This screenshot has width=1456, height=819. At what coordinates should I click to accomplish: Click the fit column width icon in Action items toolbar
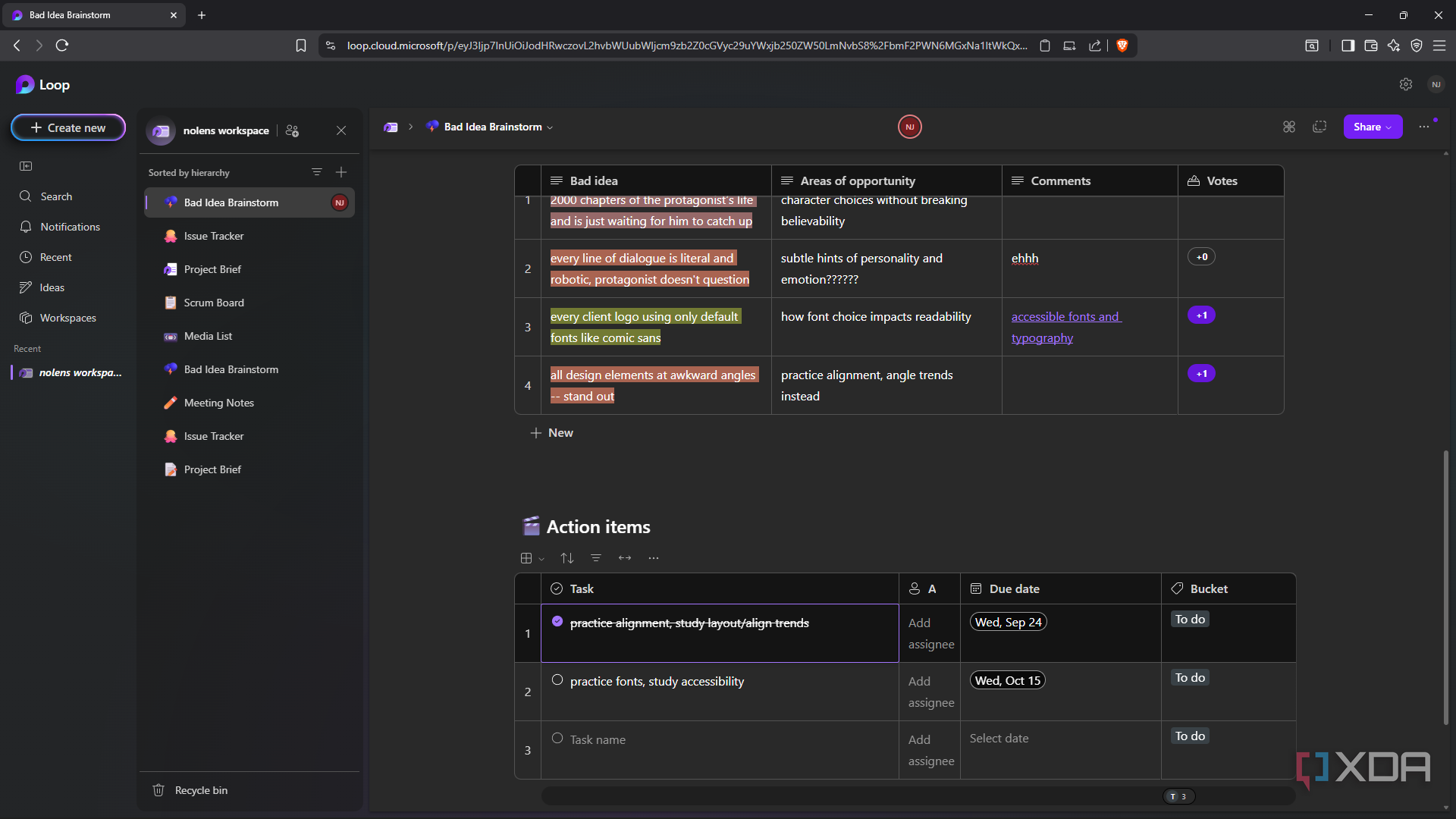pos(625,558)
